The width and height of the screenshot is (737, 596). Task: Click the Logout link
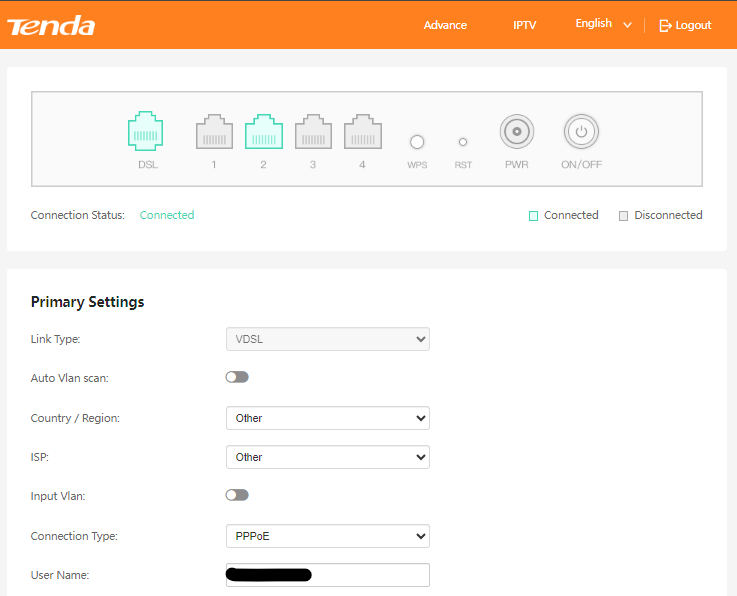point(686,25)
